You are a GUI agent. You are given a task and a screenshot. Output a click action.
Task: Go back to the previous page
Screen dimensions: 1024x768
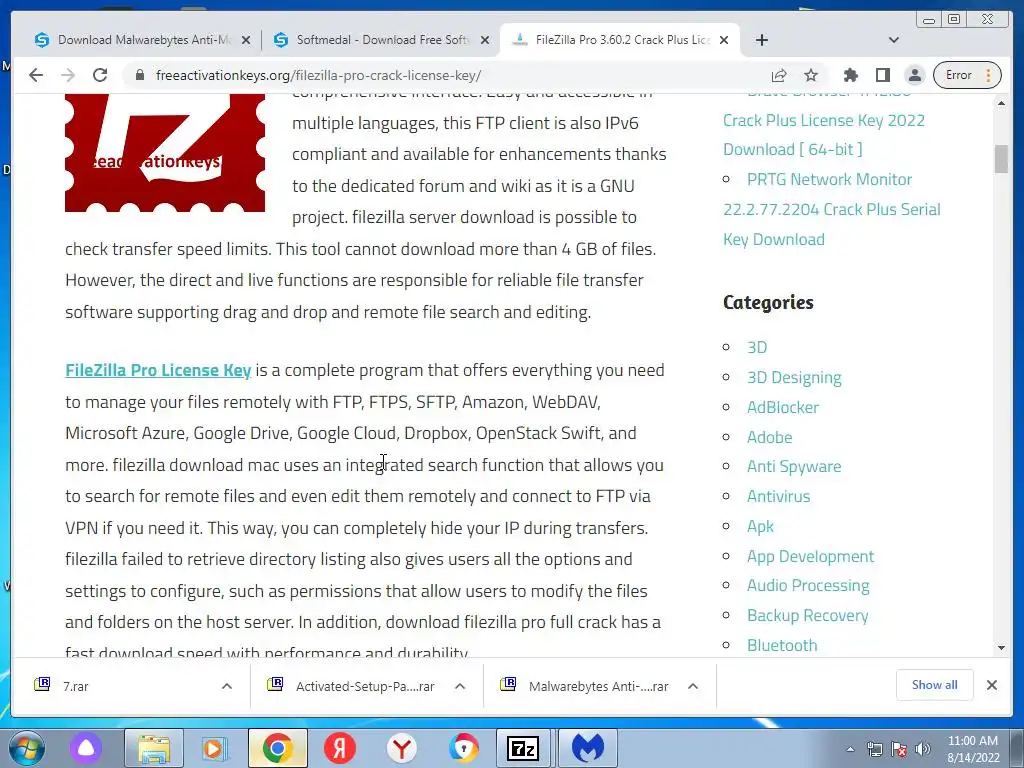pos(36,75)
